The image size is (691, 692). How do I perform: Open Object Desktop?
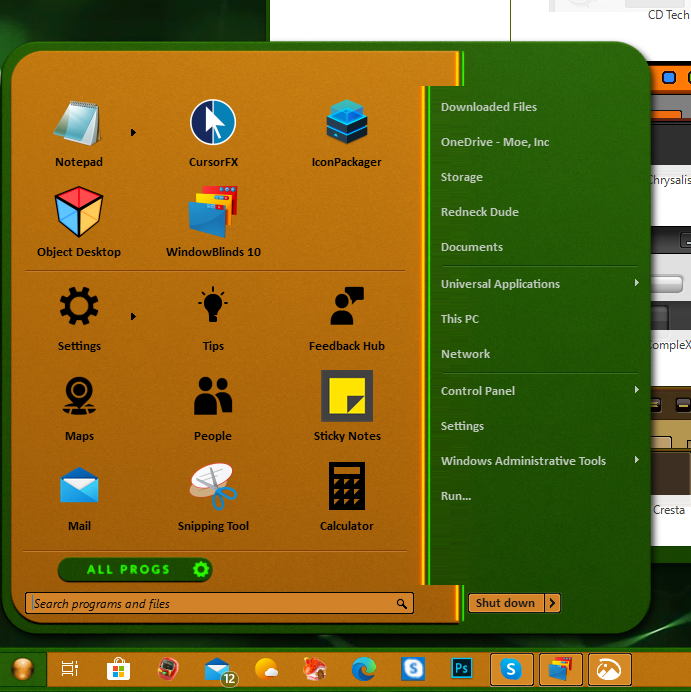click(79, 221)
